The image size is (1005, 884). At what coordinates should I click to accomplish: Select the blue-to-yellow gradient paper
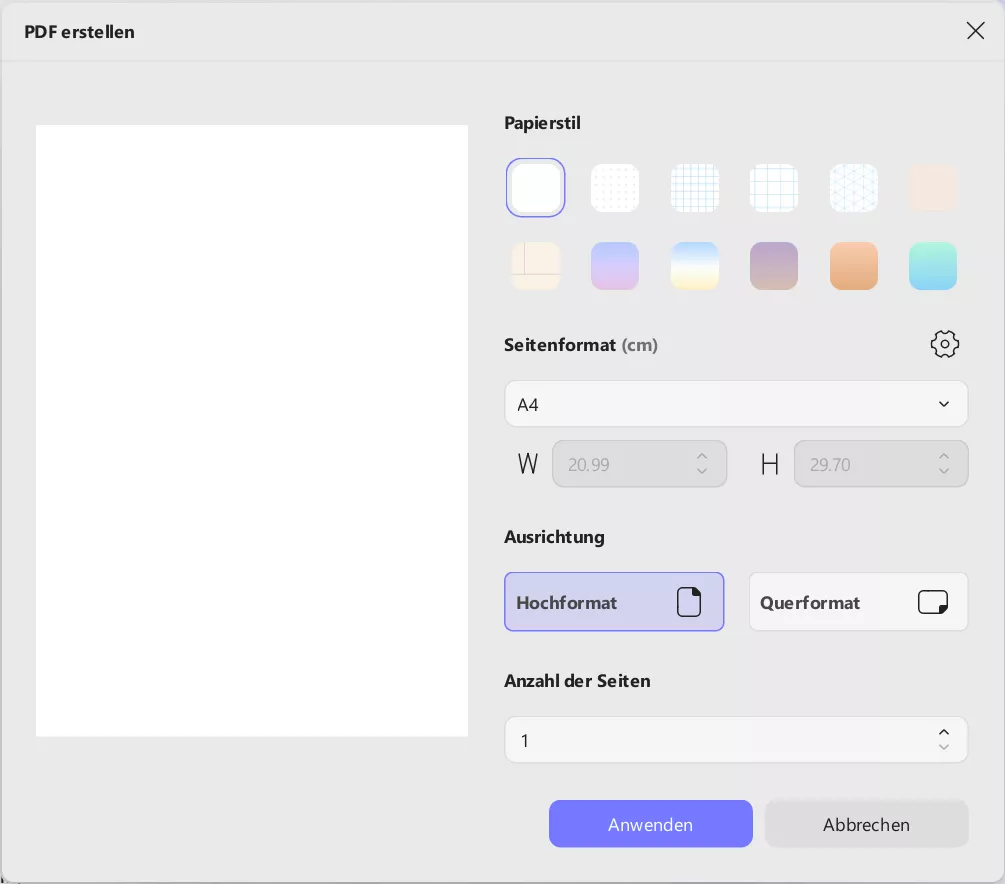point(695,266)
